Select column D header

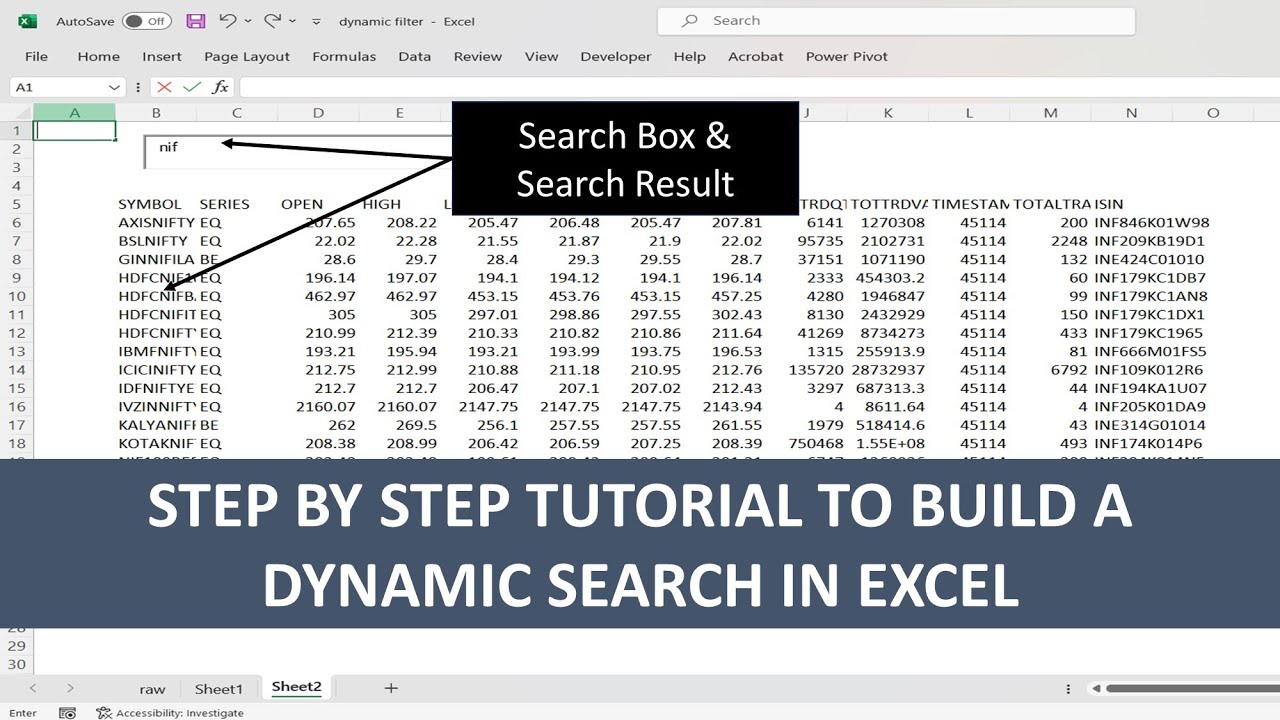click(x=318, y=113)
